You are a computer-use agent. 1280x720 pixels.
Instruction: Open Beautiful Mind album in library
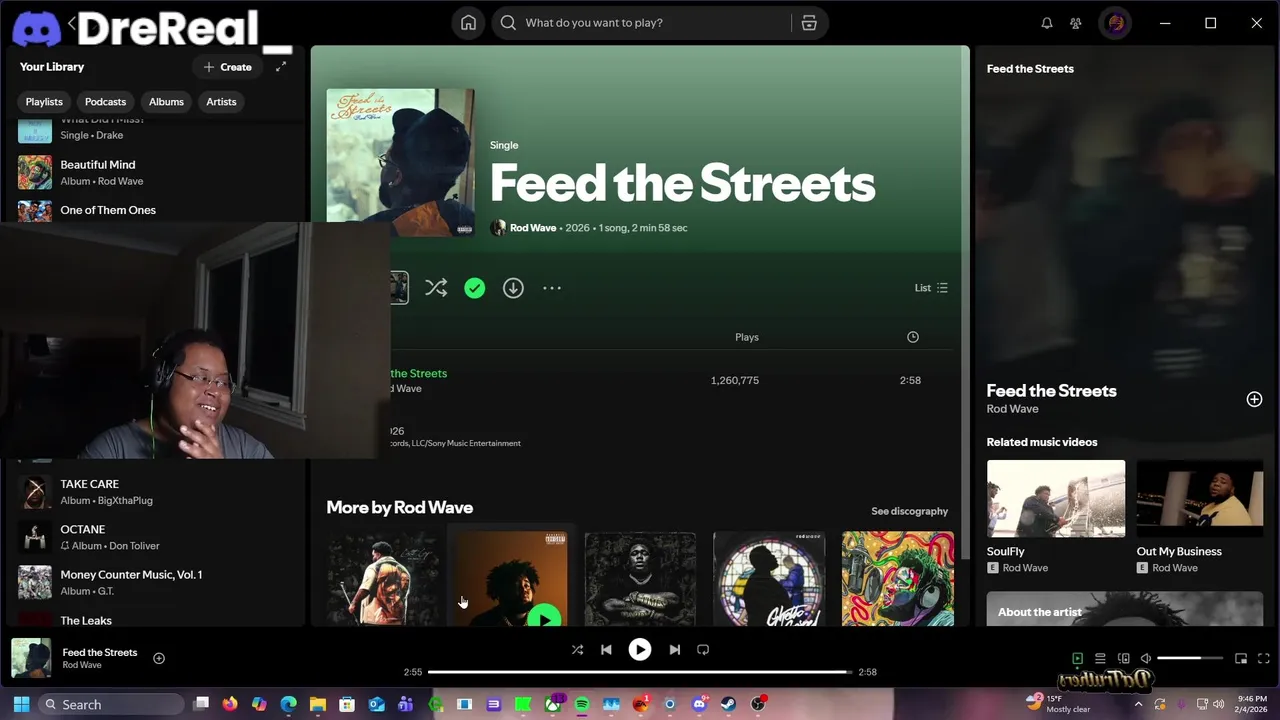[155, 173]
